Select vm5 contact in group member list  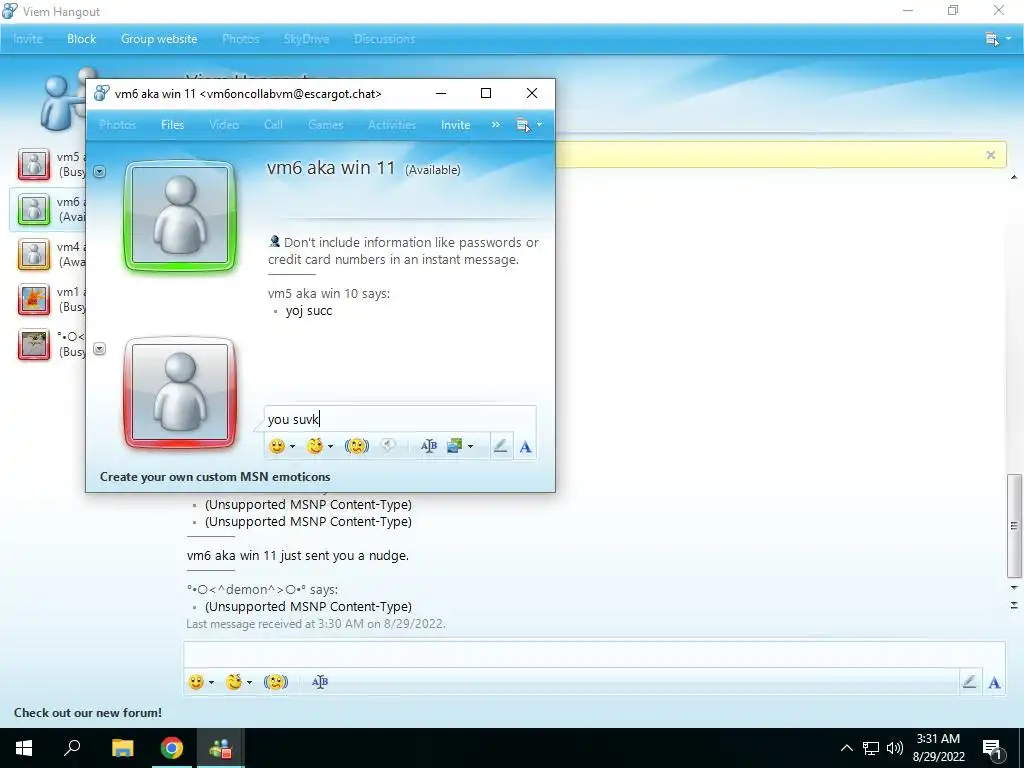tap(47, 164)
